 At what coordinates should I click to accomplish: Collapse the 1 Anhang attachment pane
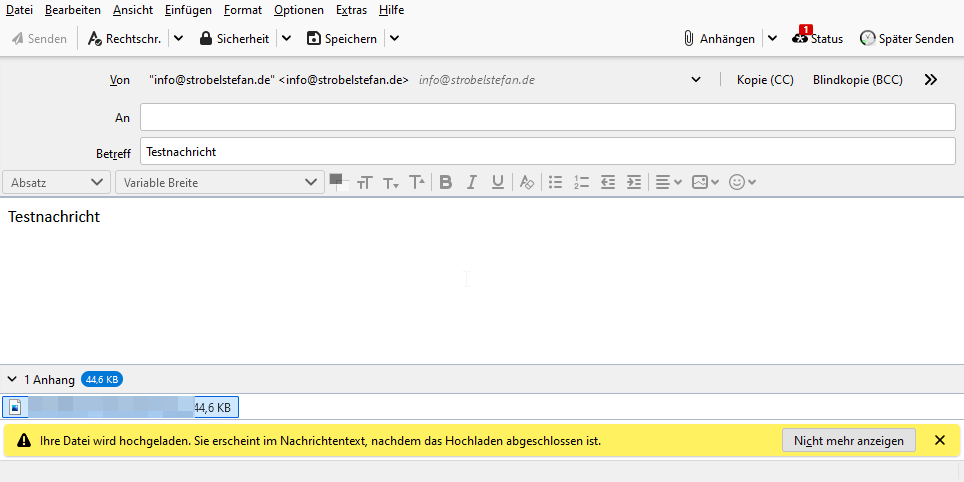coord(12,380)
